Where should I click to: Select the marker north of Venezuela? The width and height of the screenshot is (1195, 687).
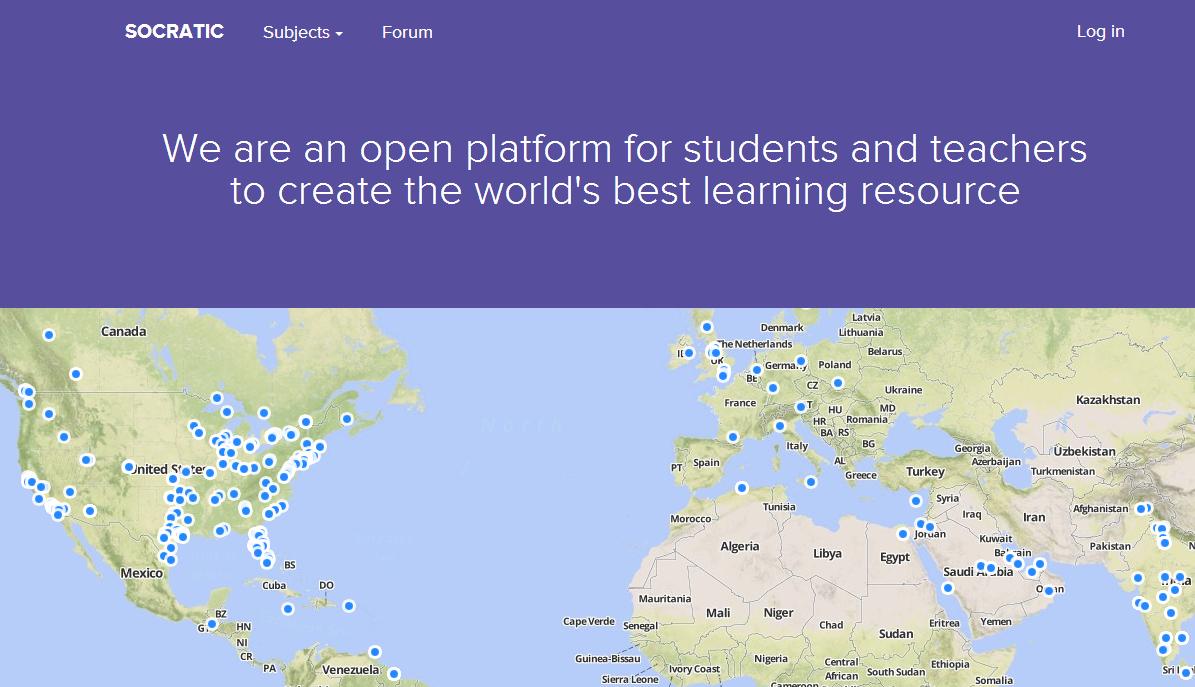[x=375, y=652]
